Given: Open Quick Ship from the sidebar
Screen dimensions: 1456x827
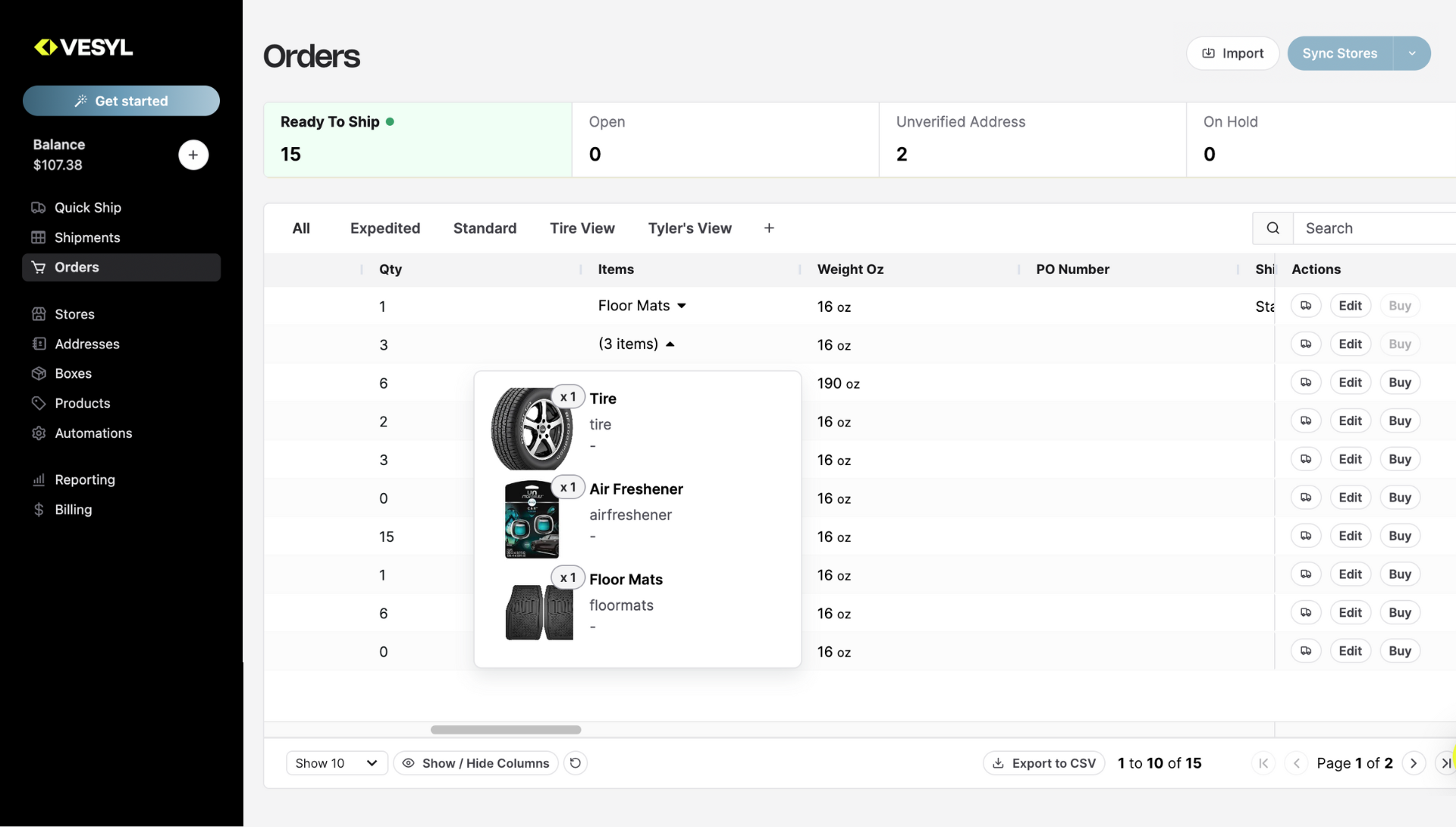Looking at the screenshot, I should click(x=87, y=208).
